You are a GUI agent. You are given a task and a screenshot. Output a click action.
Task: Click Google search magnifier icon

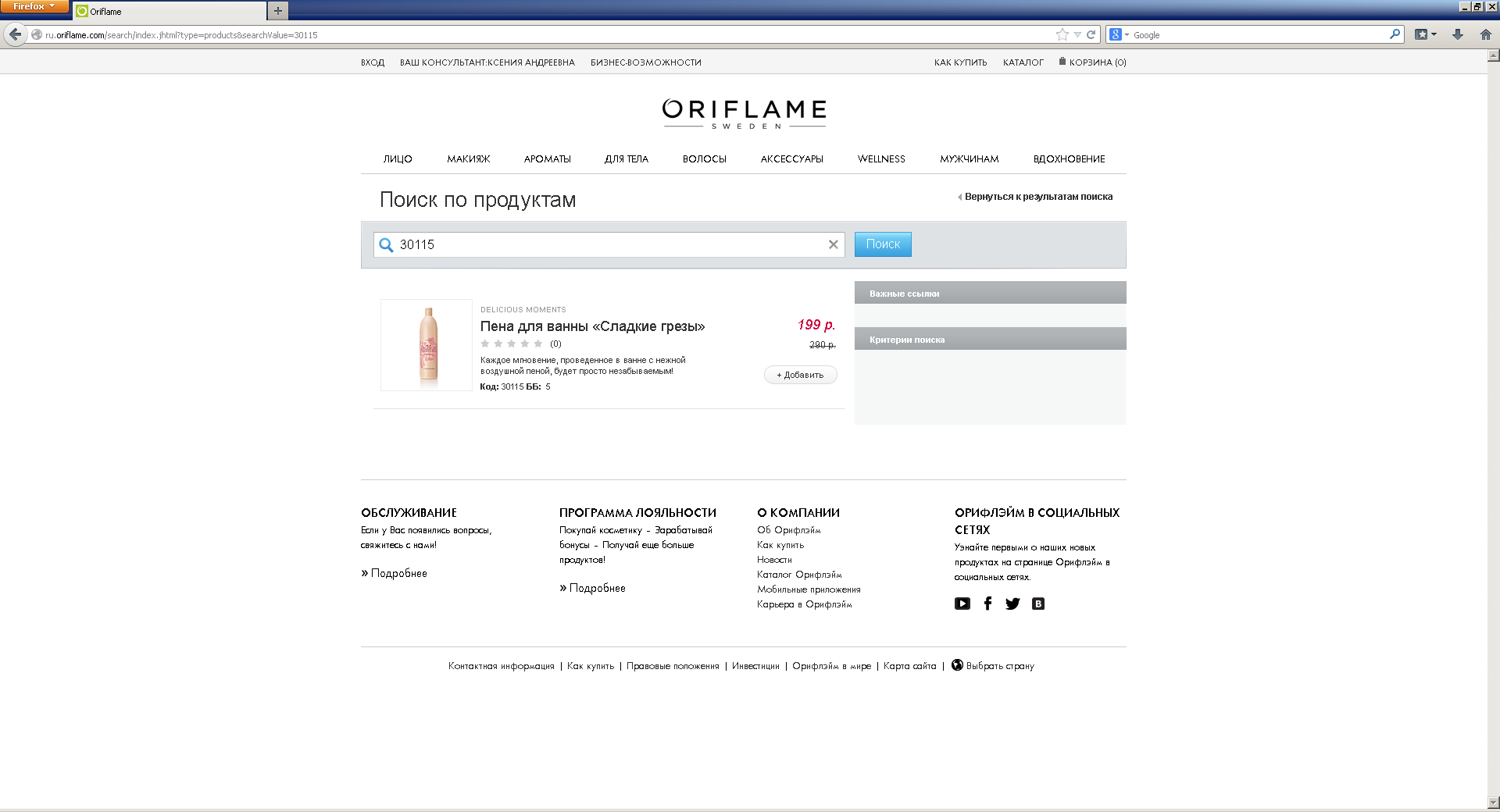1395,34
